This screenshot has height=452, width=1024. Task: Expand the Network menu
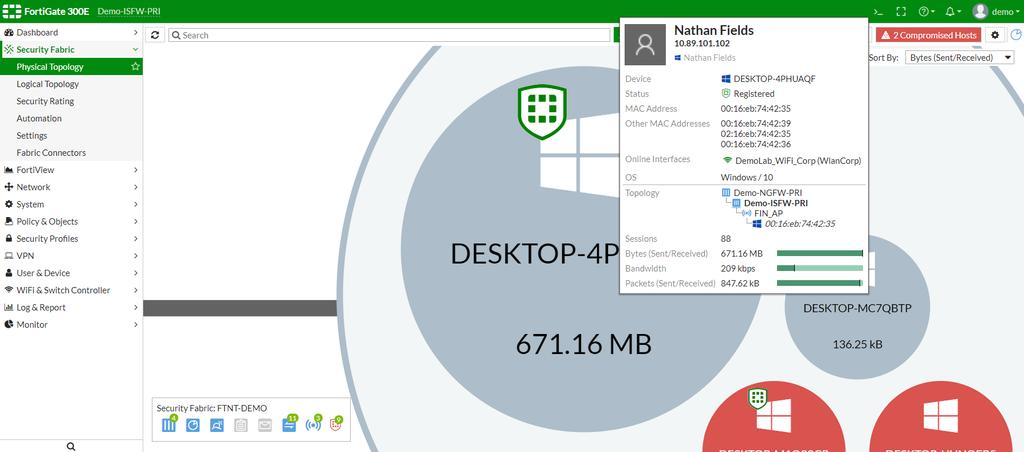tap(71, 187)
